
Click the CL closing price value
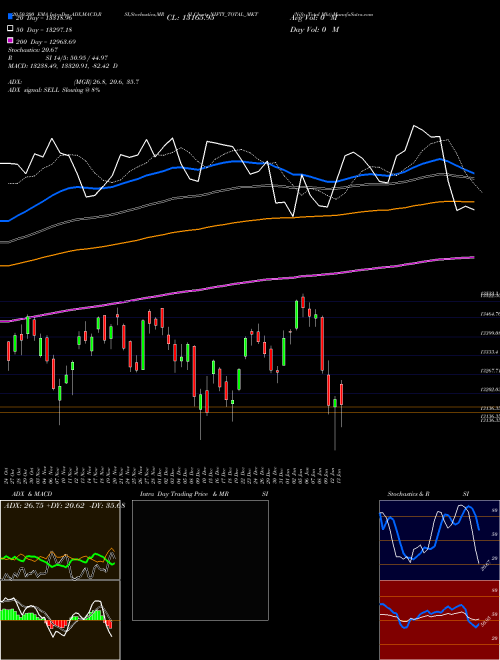191,18
